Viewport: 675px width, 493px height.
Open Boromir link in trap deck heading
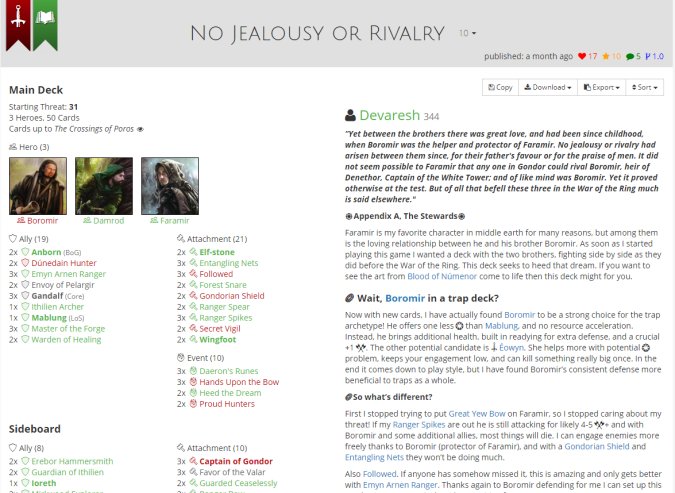(405, 298)
